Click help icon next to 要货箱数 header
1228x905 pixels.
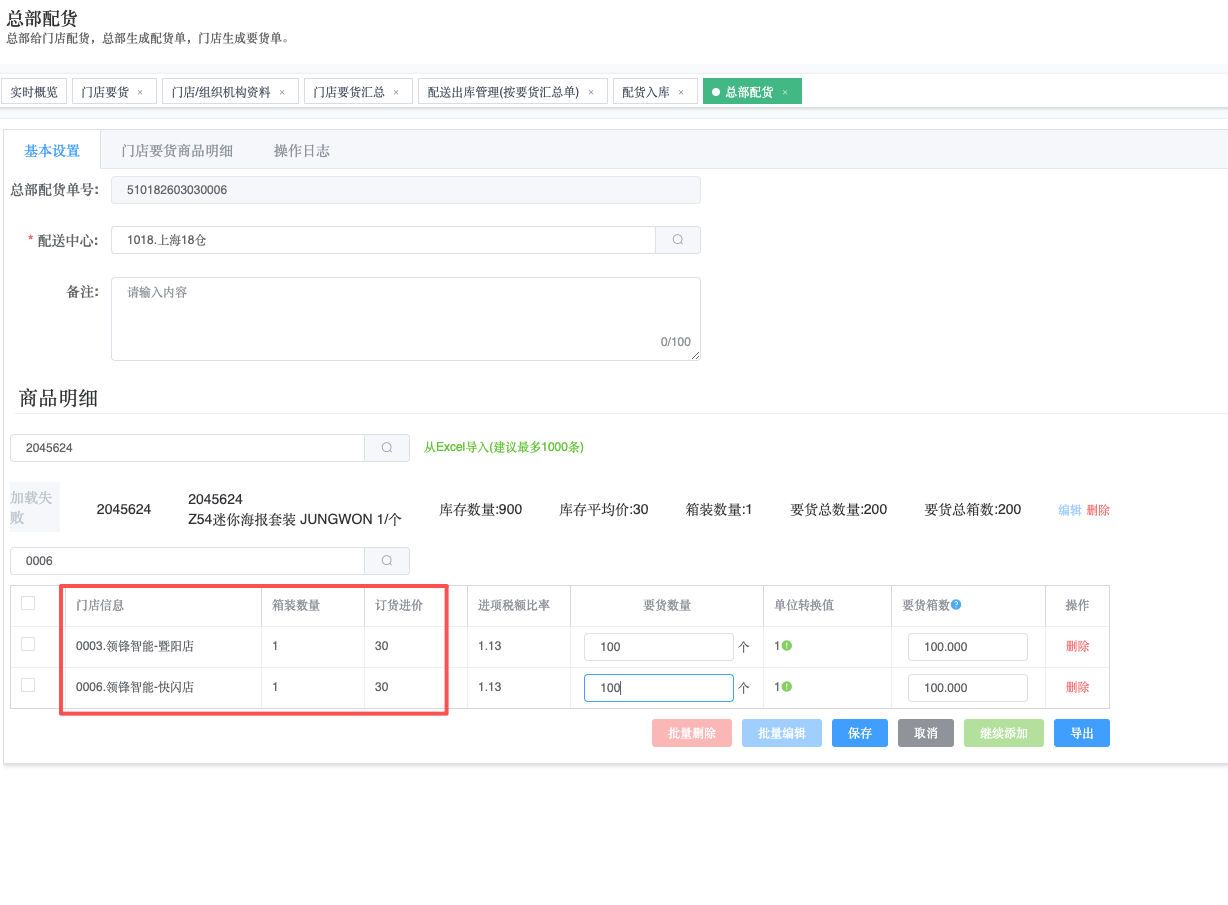point(956,605)
